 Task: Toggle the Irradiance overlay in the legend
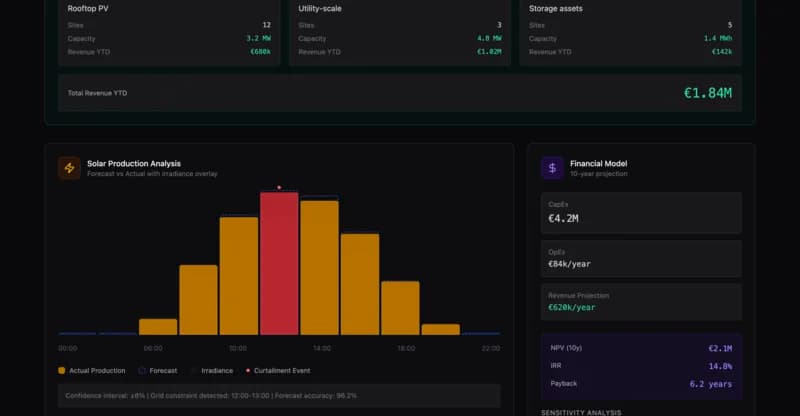click(x=211, y=370)
